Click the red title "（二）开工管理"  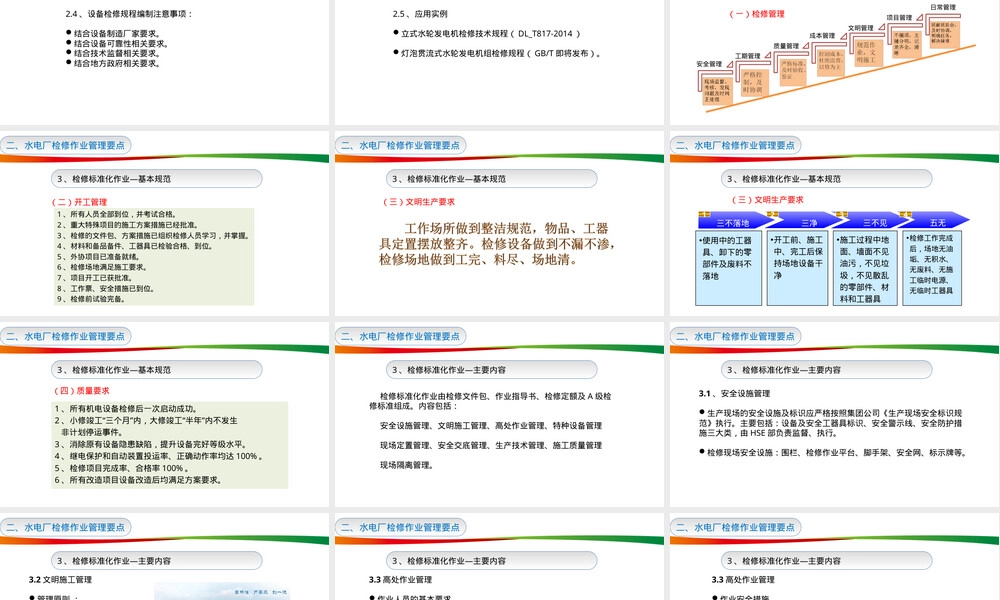(x=80, y=202)
